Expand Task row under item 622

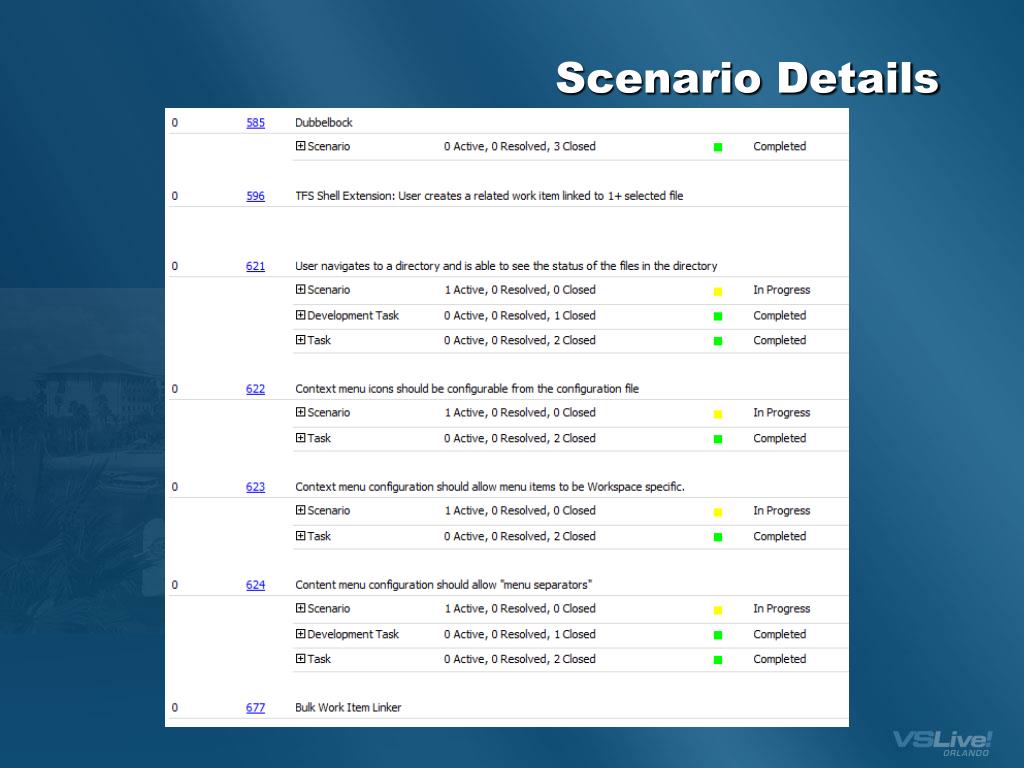click(x=300, y=438)
